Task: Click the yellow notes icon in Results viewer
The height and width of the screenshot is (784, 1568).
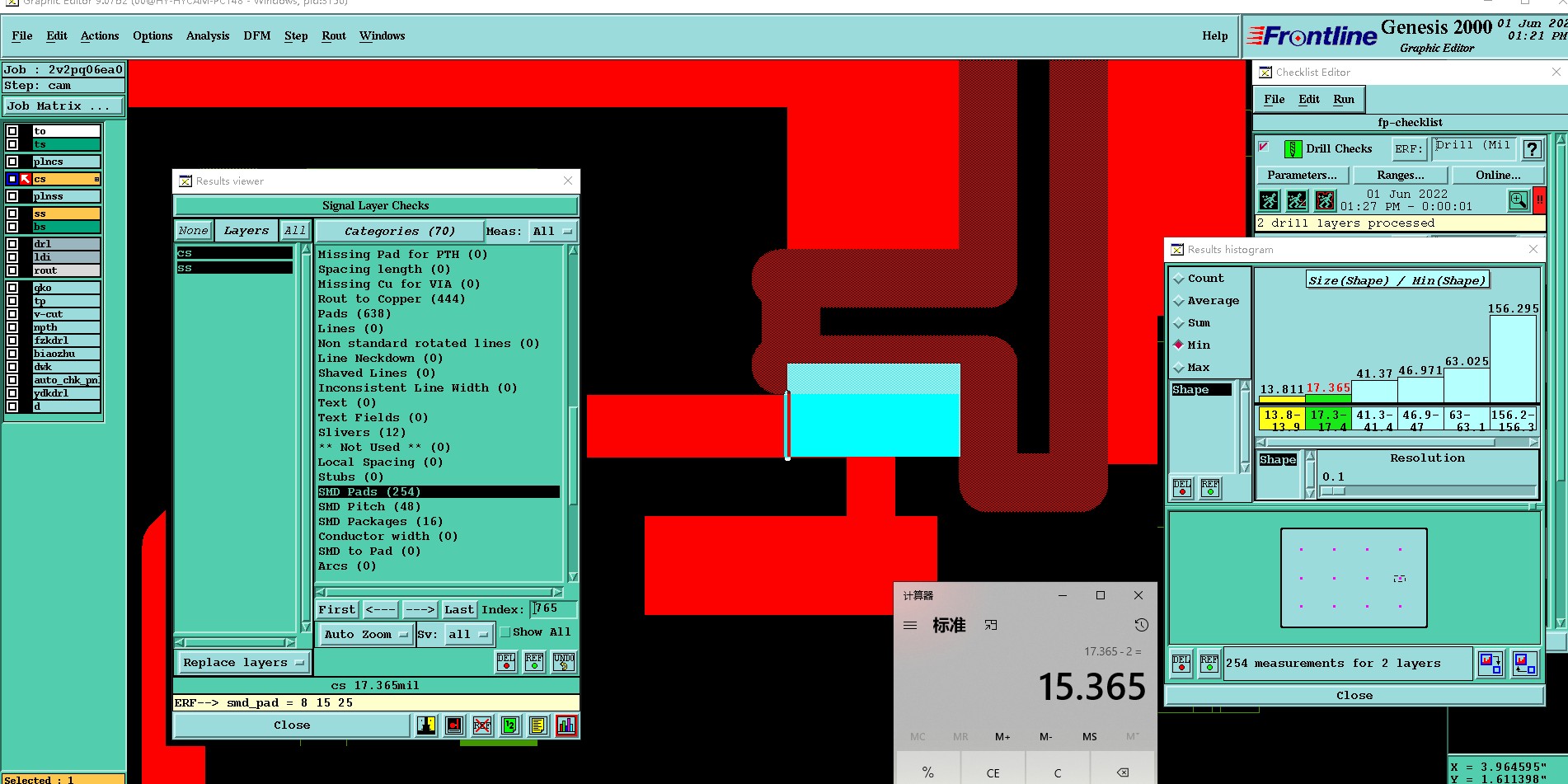Action: click(x=538, y=725)
